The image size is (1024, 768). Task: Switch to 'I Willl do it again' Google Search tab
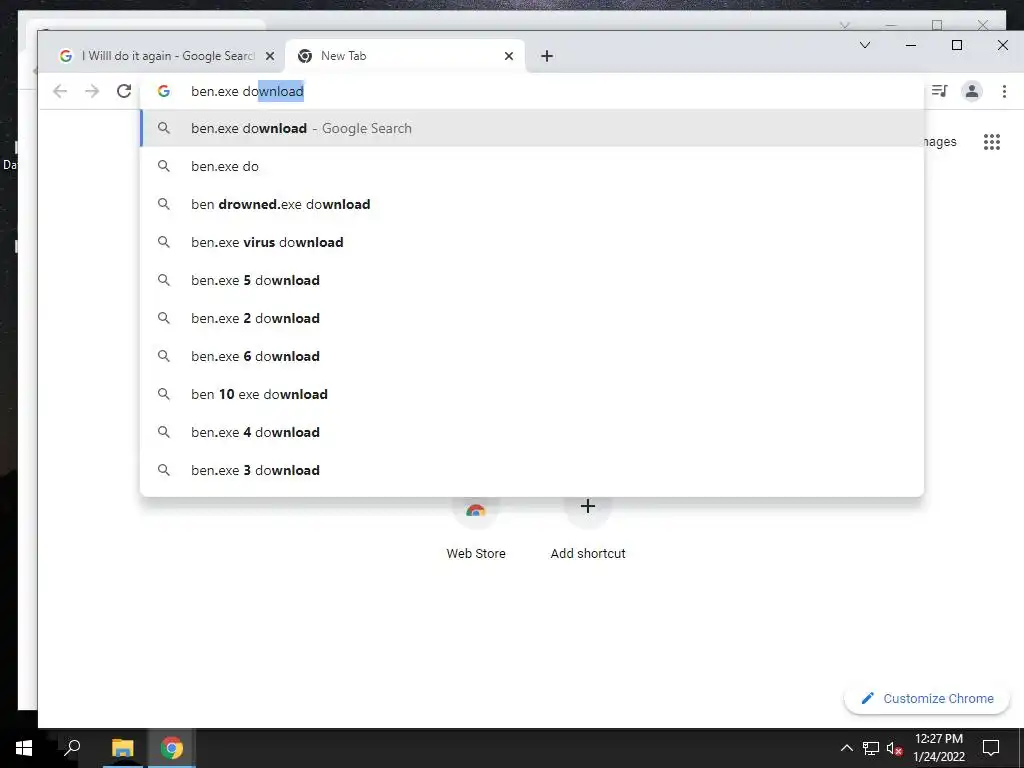point(162,56)
